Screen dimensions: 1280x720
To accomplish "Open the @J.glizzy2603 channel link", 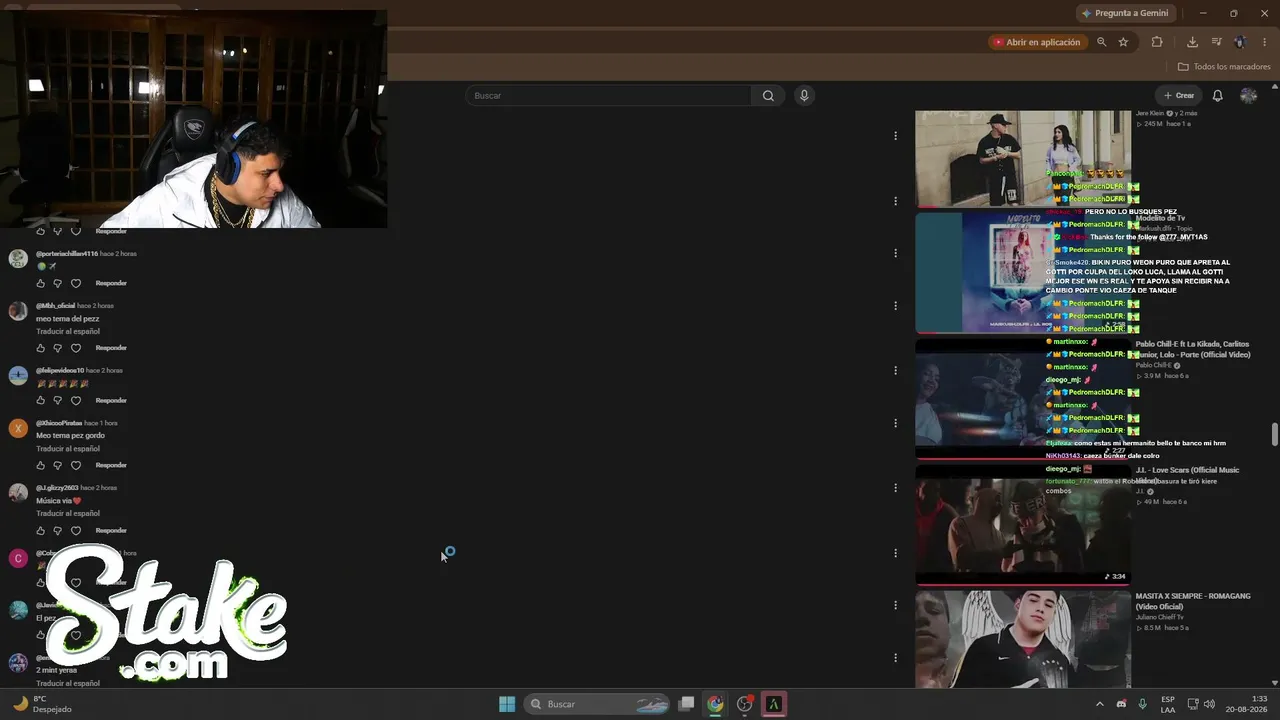I will click(57, 488).
